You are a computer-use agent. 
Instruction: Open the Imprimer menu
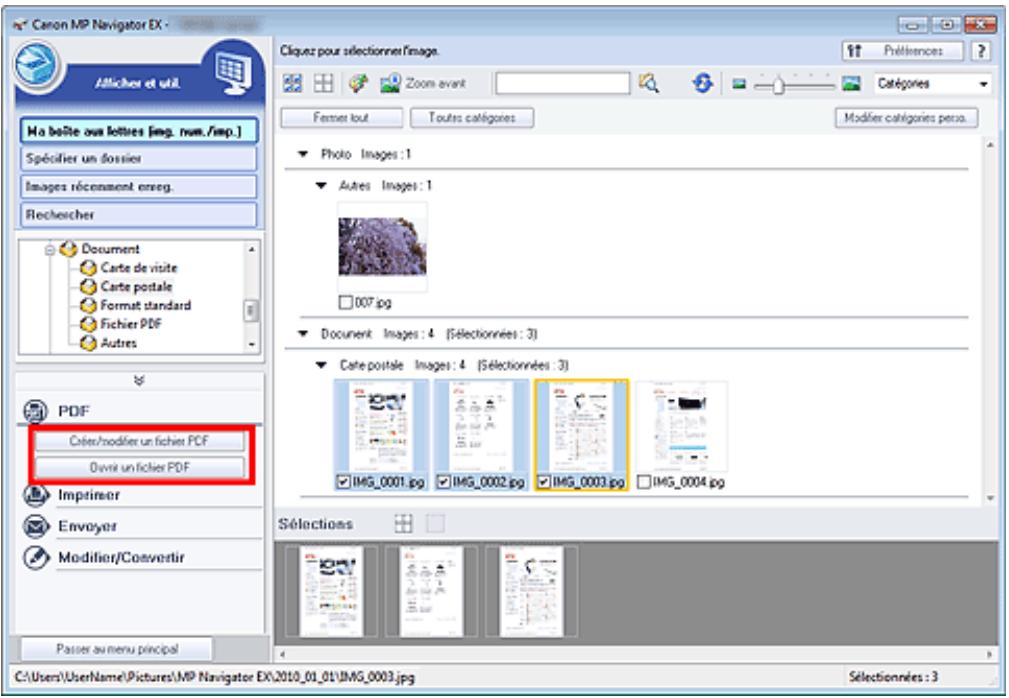89,495
